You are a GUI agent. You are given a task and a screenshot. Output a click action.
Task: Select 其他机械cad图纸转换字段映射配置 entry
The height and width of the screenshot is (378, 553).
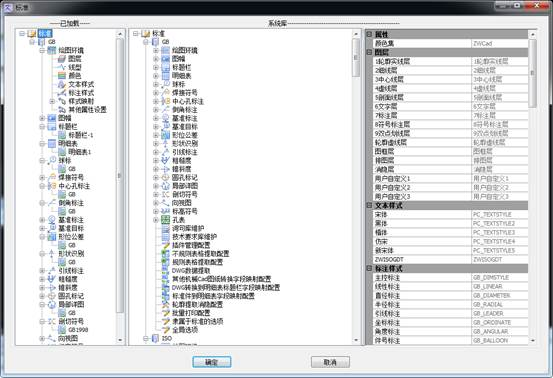[221, 279]
